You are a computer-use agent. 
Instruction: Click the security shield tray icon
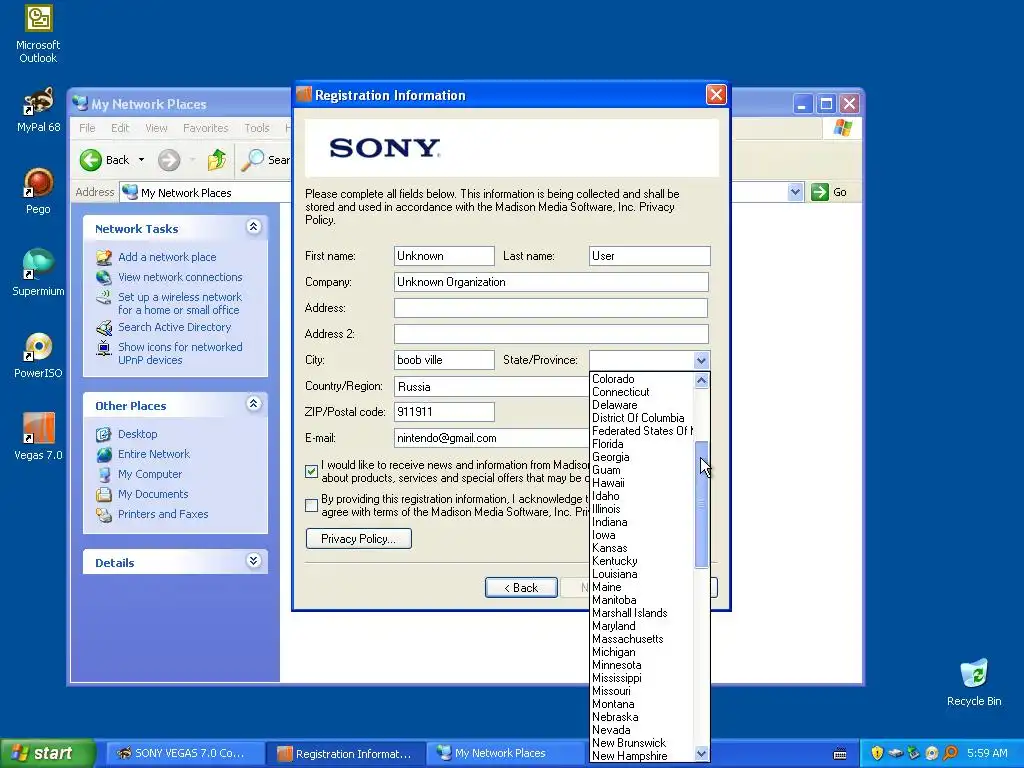[x=877, y=753]
